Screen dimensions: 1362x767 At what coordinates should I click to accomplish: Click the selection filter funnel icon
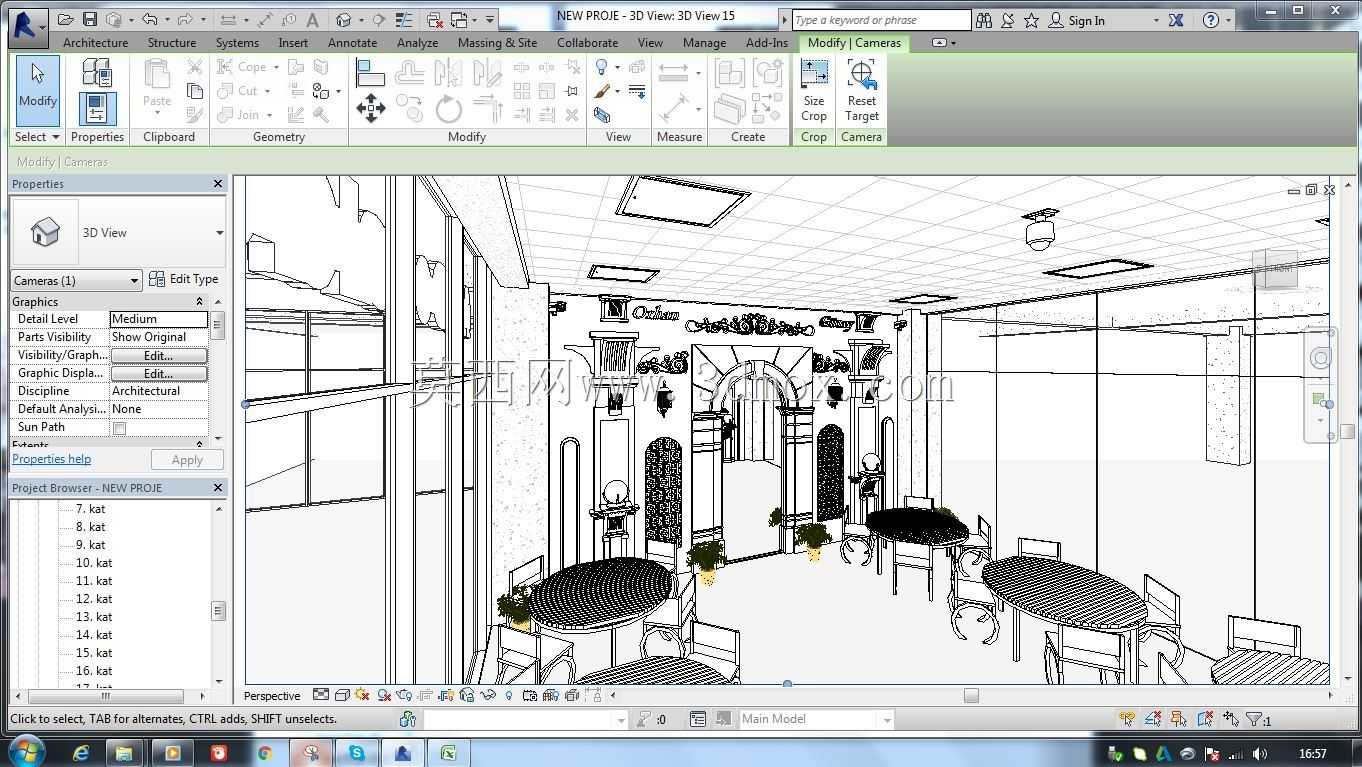1253,719
